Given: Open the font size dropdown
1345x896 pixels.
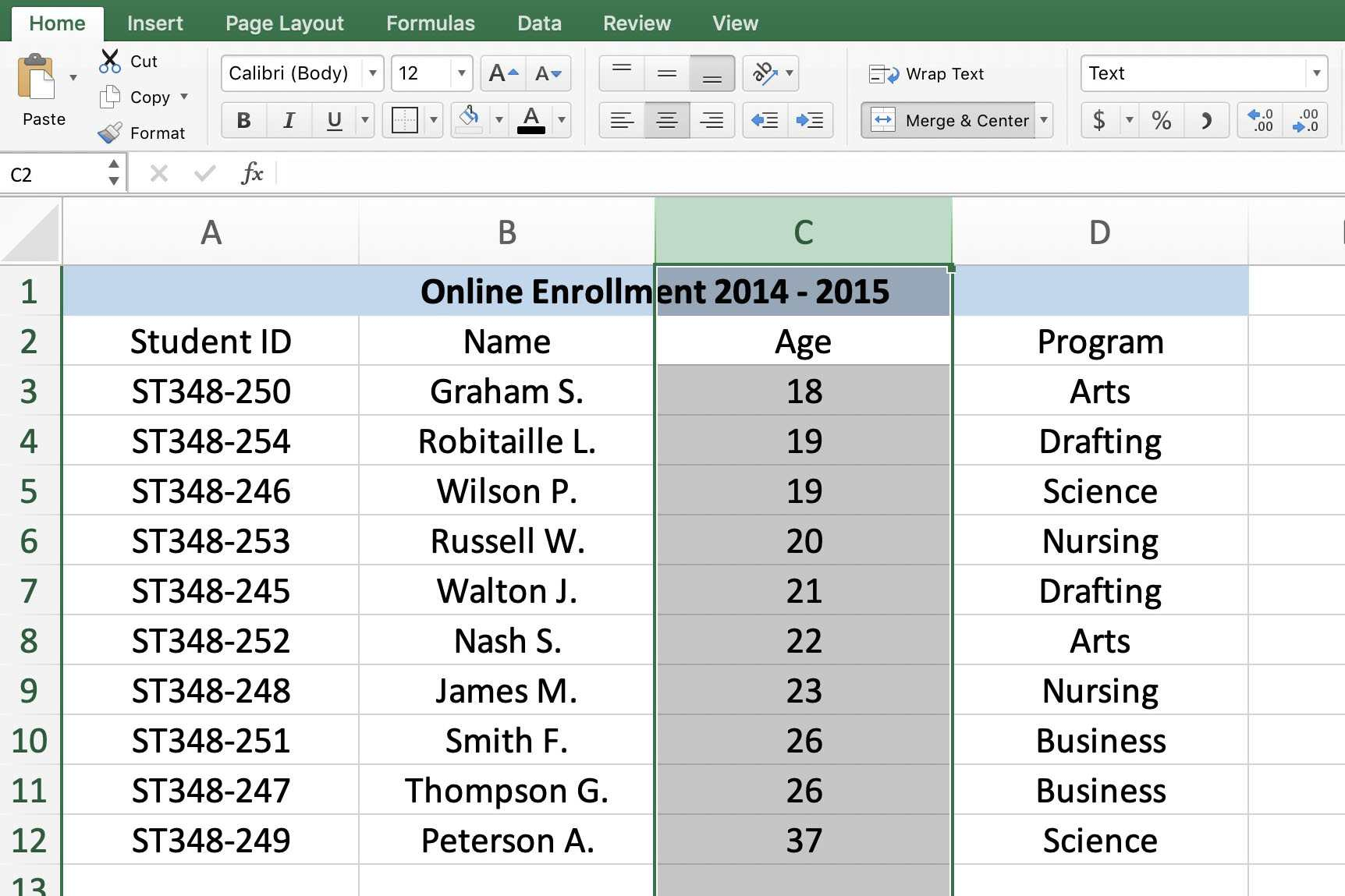Looking at the screenshot, I should [x=462, y=73].
